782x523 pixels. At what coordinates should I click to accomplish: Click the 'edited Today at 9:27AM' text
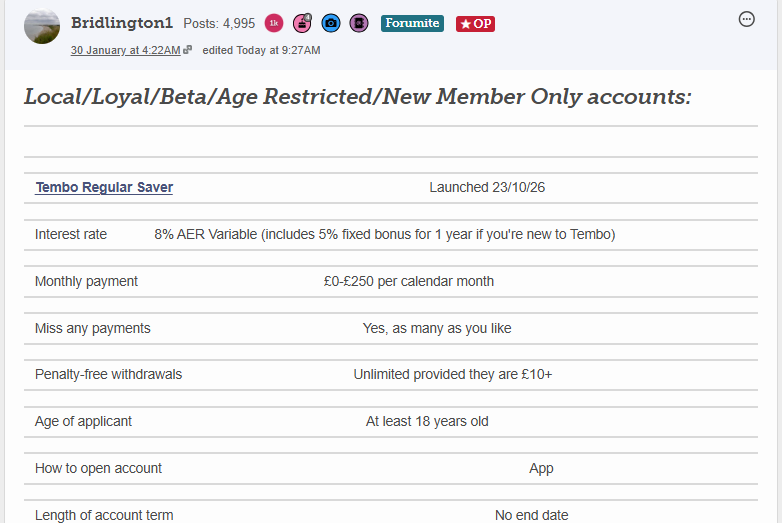click(x=261, y=50)
